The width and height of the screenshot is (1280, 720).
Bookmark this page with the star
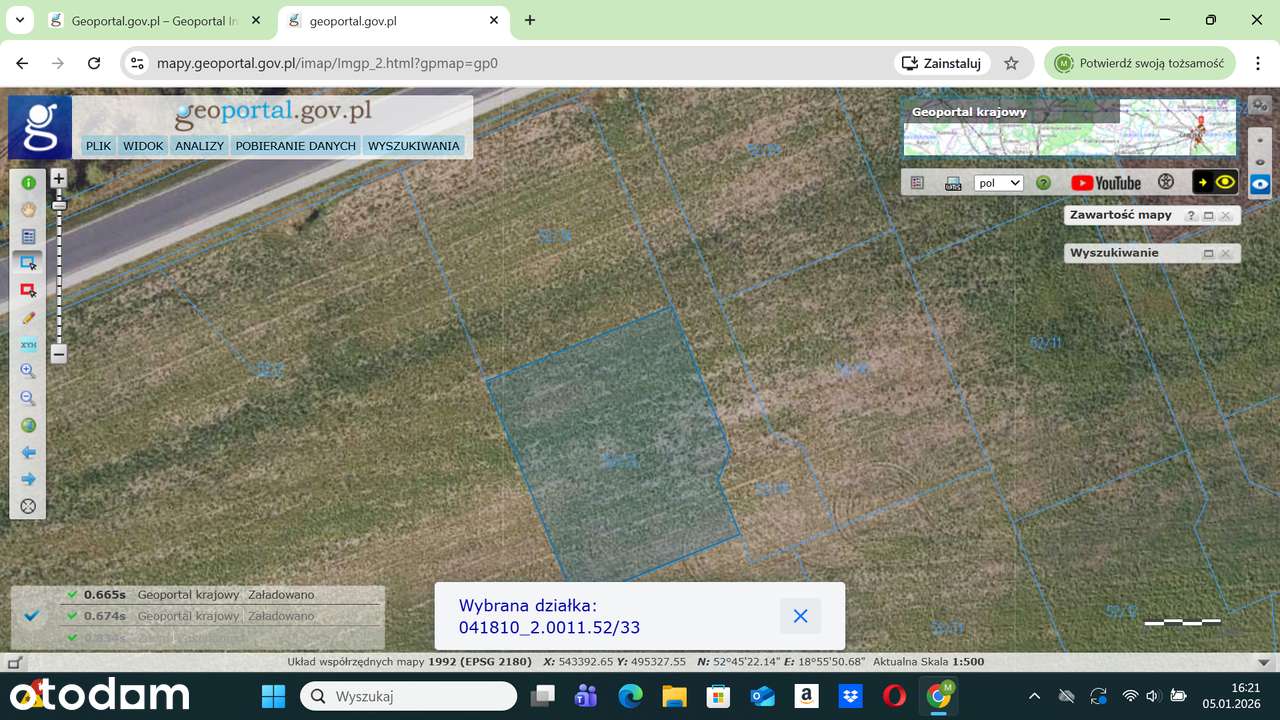(x=1011, y=63)
